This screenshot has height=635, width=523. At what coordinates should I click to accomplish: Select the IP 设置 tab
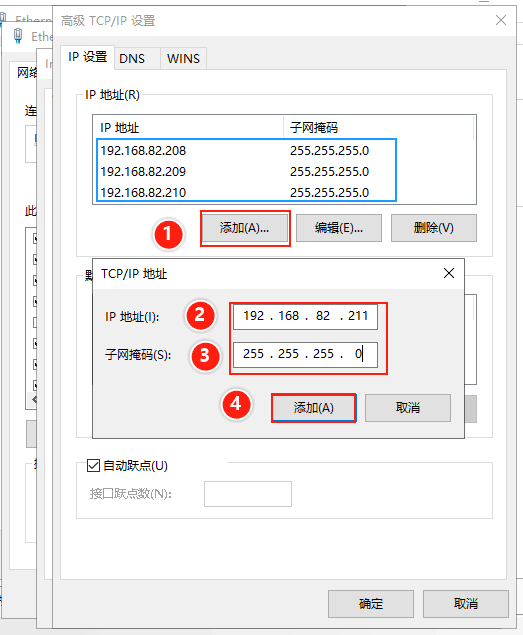click(88, 57)
